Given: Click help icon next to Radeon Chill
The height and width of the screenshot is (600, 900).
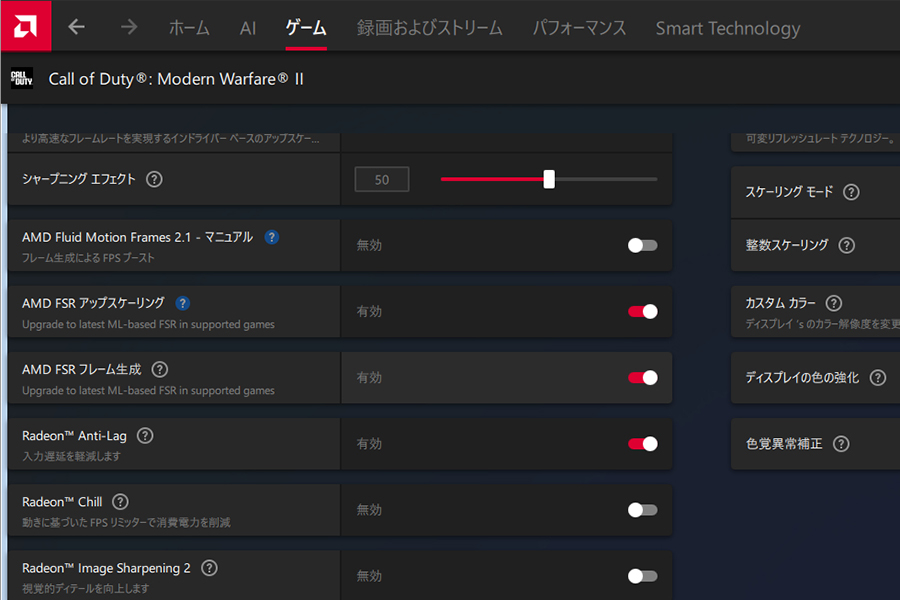Looking at the screenshot, I should pos(120,502).
